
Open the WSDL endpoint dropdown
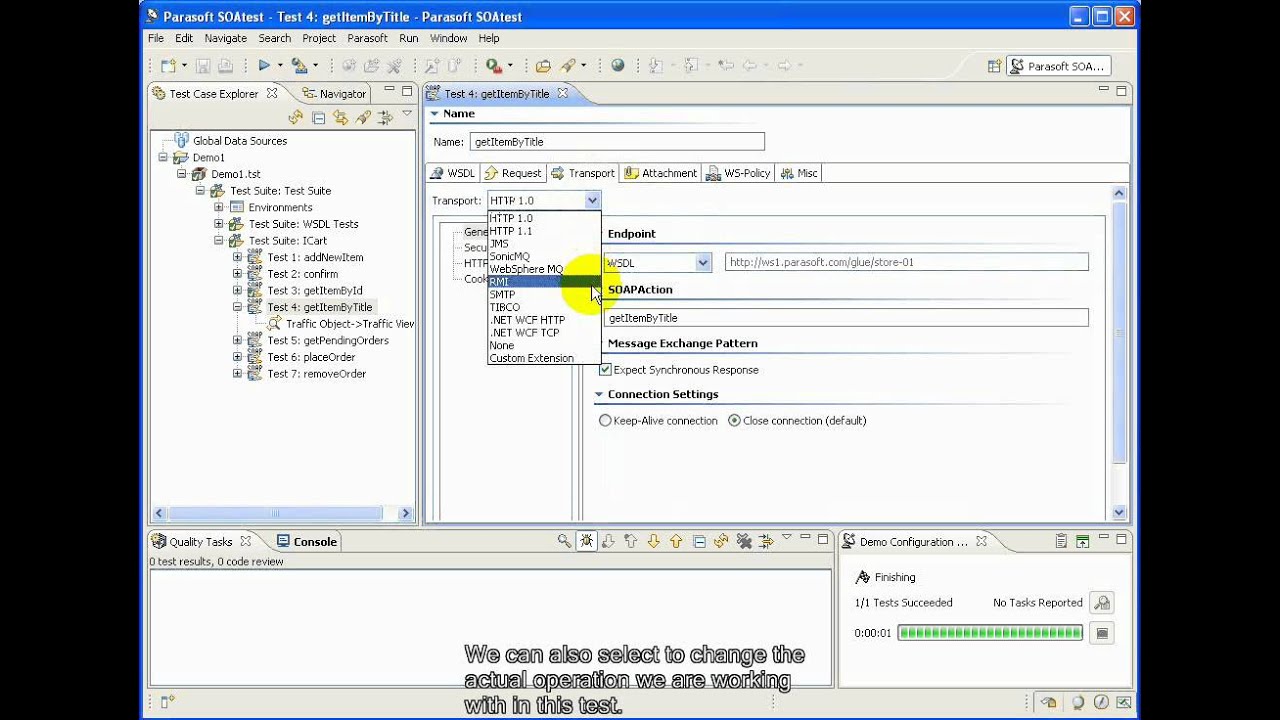(x=703, y=263)
